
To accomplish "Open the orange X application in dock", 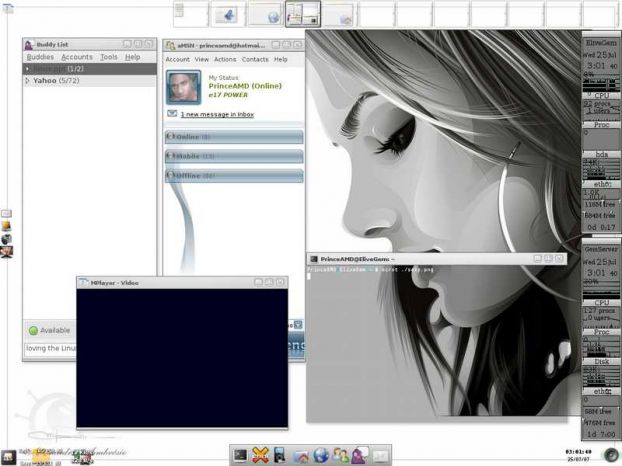I will (260, 455).
